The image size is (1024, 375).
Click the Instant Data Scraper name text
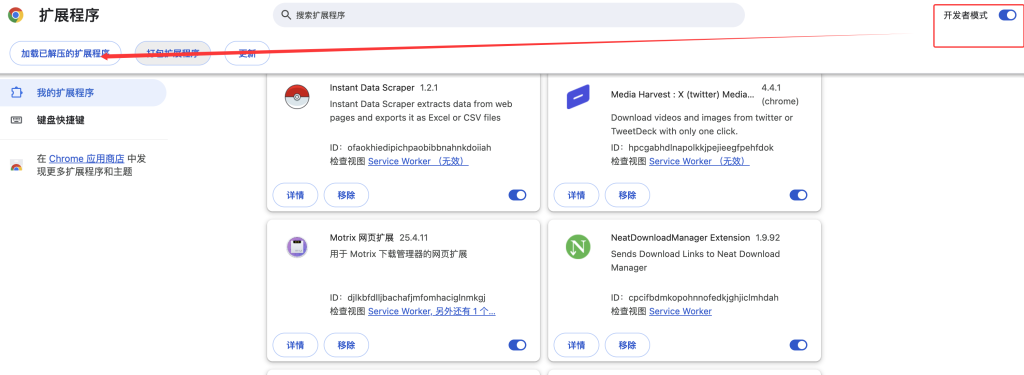click(372, 88)
